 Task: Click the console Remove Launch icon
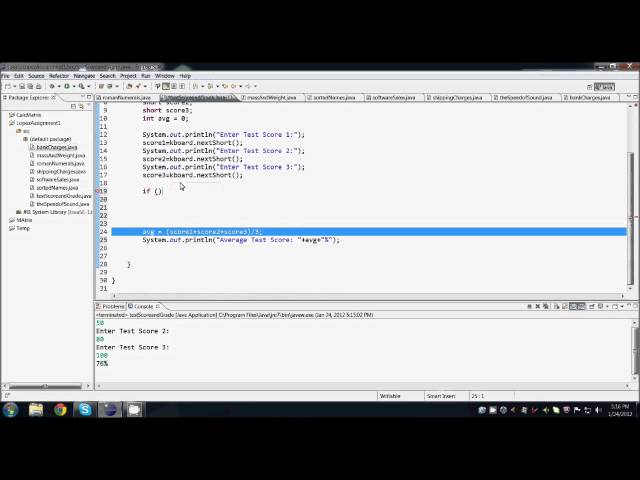[538, 307]
